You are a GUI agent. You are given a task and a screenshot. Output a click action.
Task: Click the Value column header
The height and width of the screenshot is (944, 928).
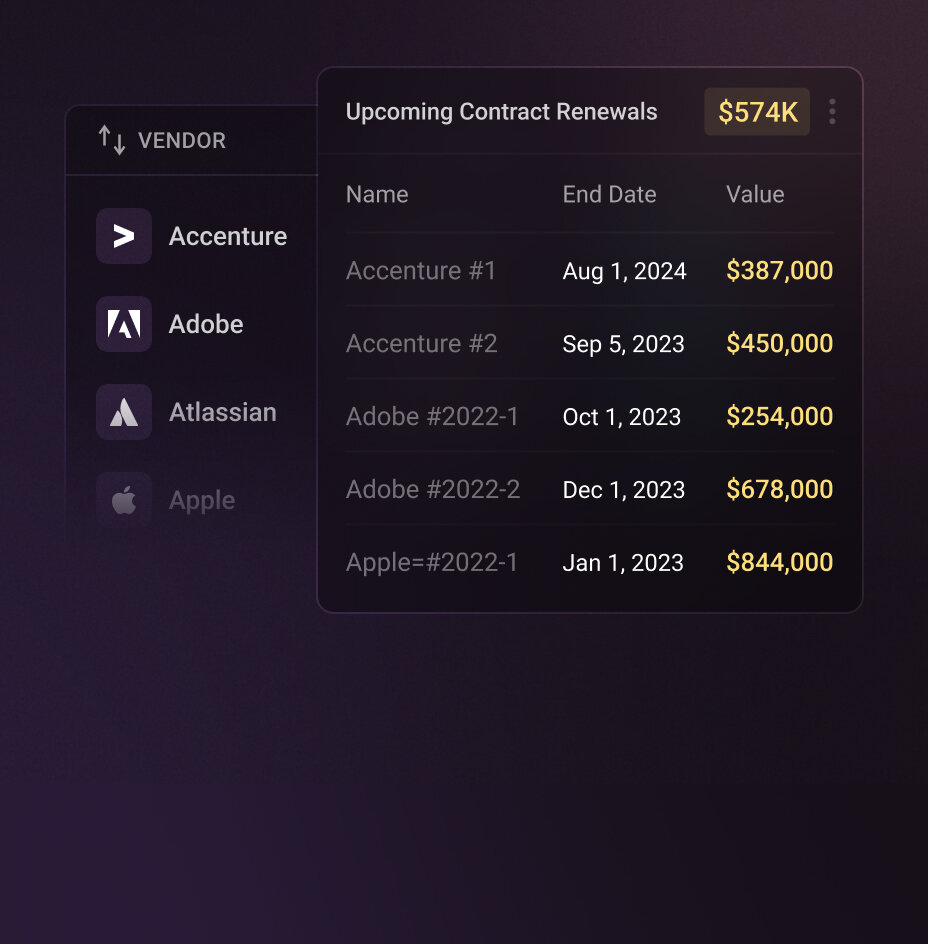point(755,194)
